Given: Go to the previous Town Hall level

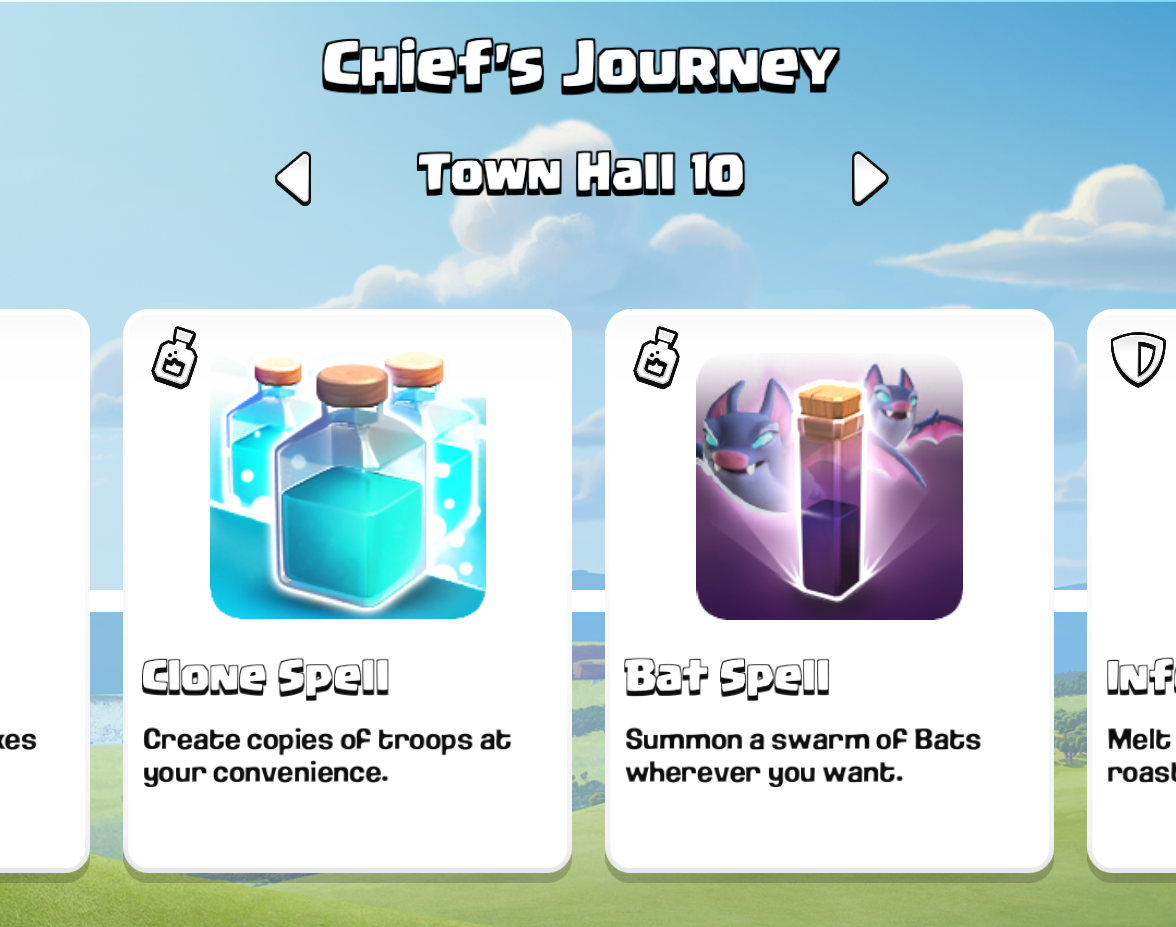Looking at the screenshot, I should pyautogui.click(x=293, y=178).
